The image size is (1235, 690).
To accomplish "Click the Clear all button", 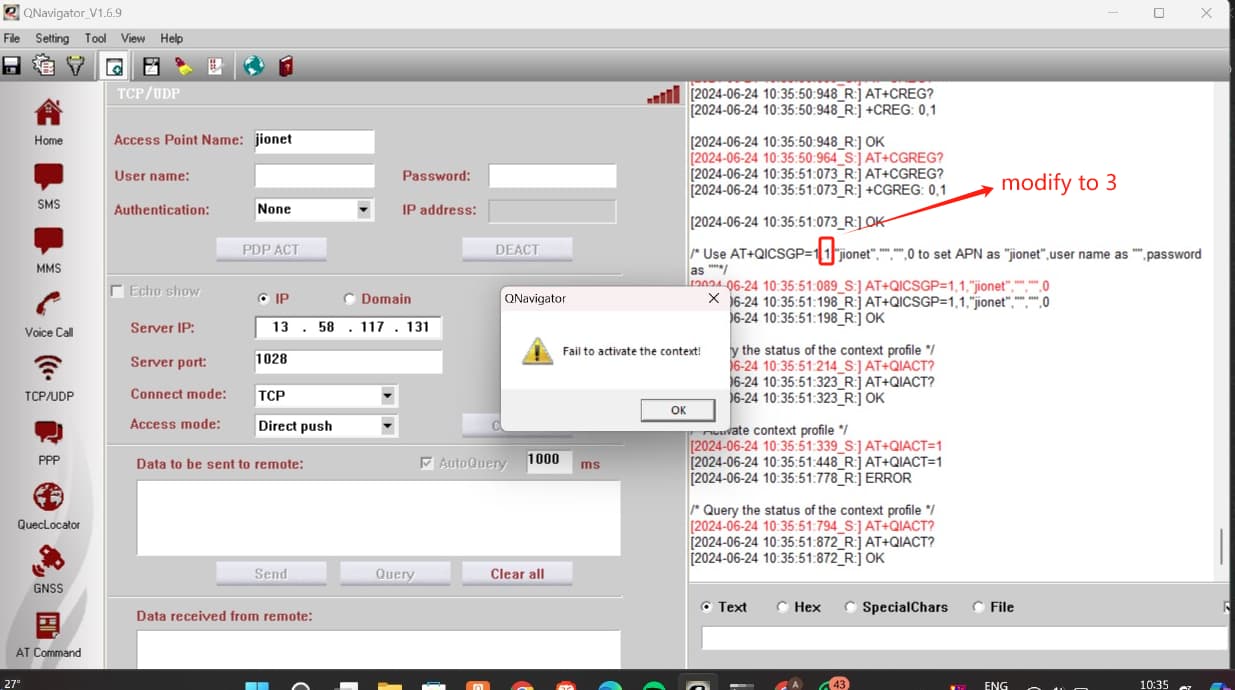I will 517,574.
